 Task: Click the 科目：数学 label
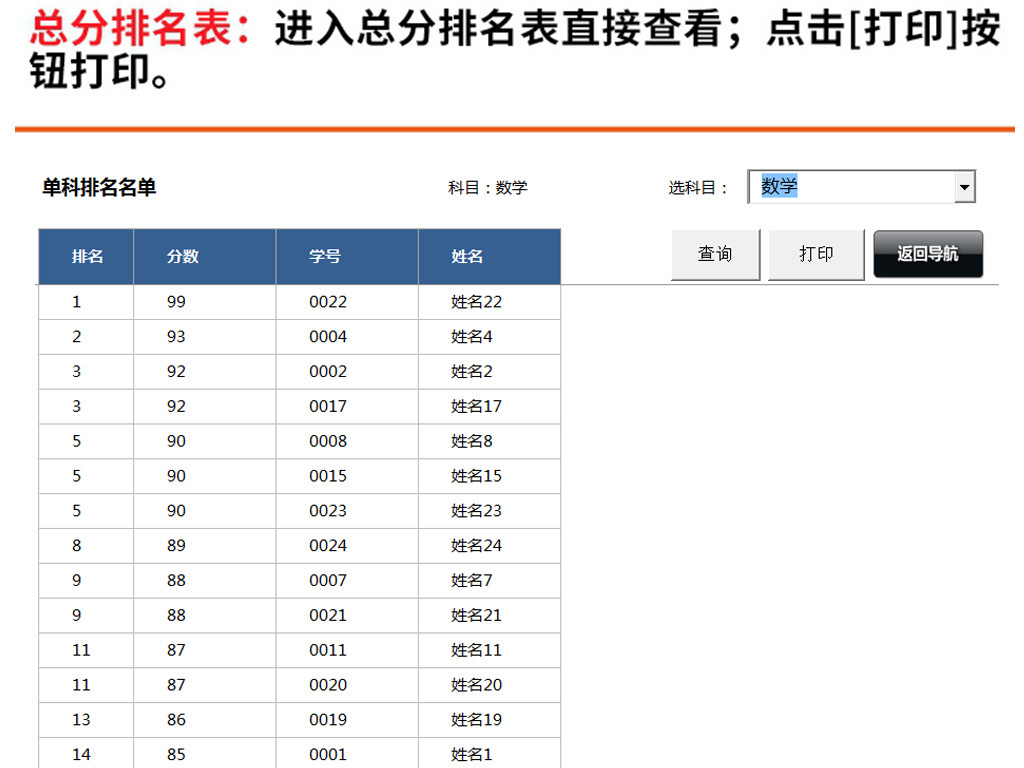click(x=489, y=188)
